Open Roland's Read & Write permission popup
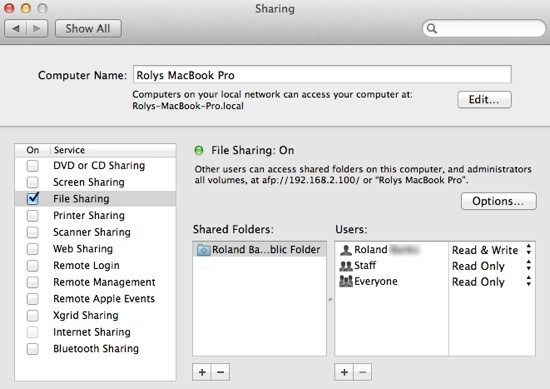Viewport: 550px width, 389px height. [492, 250]
